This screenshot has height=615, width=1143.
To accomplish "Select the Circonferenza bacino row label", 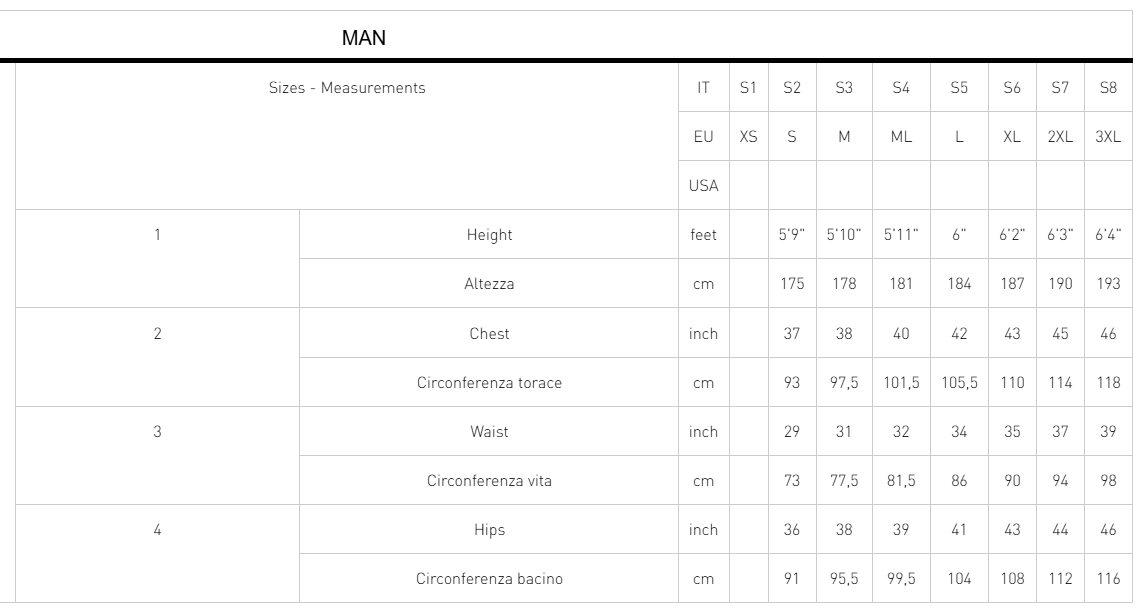I will pos(489,579).
